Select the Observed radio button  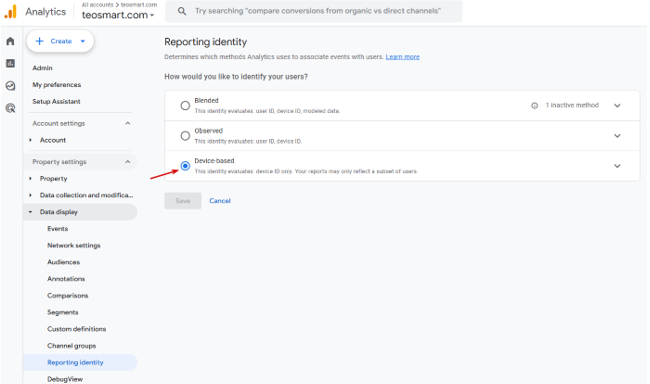pos(185,136)
